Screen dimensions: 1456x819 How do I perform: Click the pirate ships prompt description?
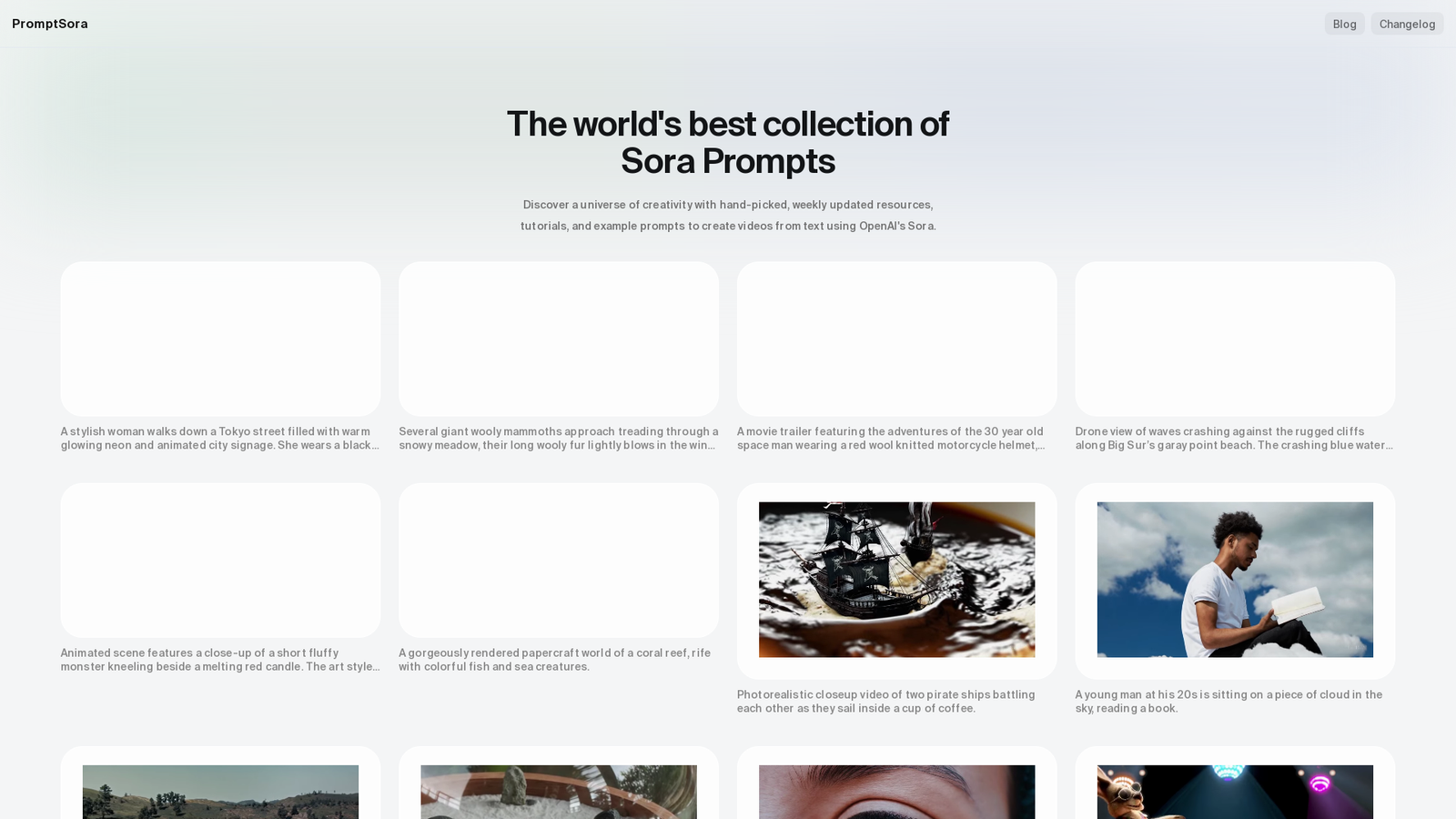point(886,702)
